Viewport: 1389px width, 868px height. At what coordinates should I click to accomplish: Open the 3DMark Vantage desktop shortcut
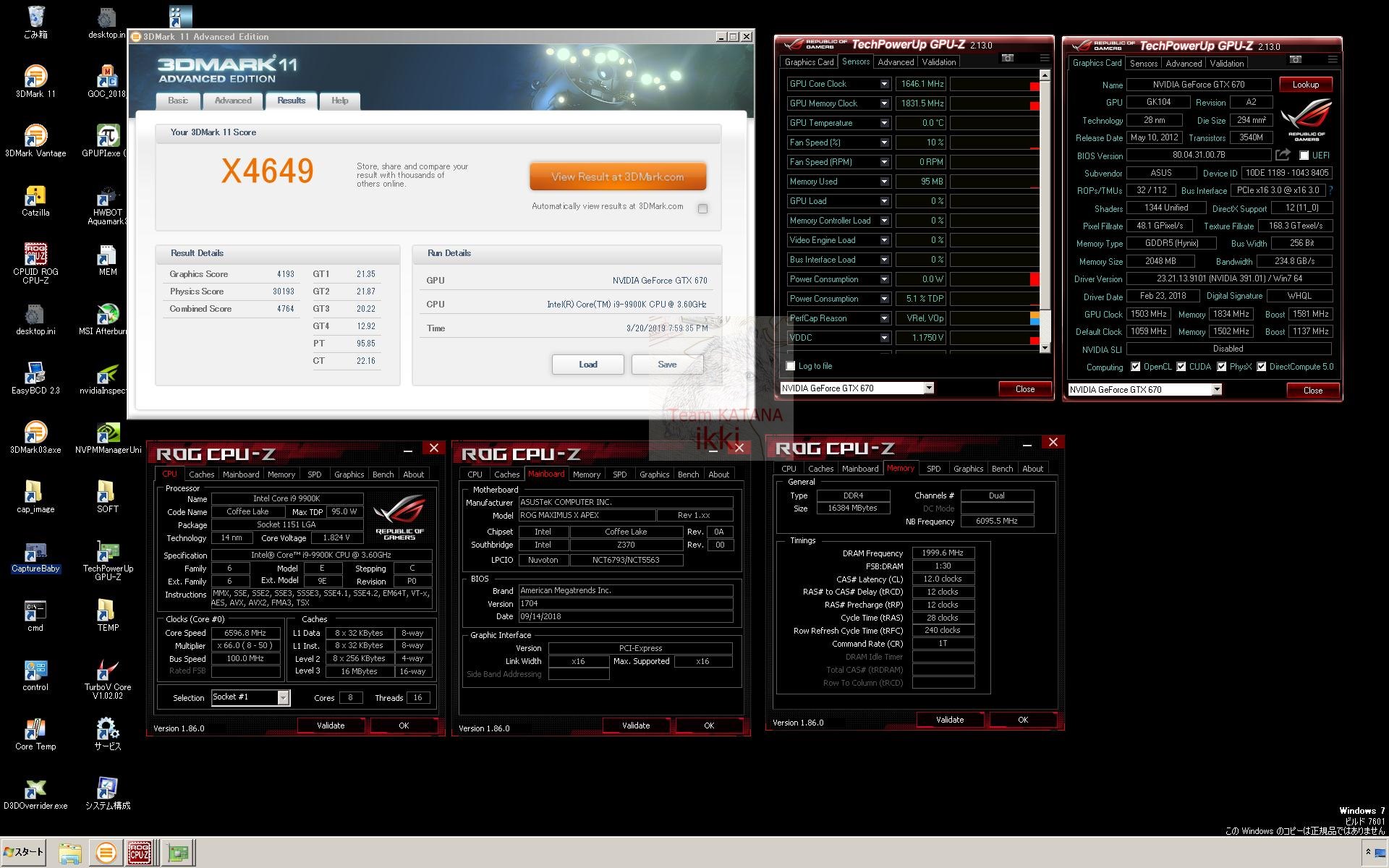point(35,141)
